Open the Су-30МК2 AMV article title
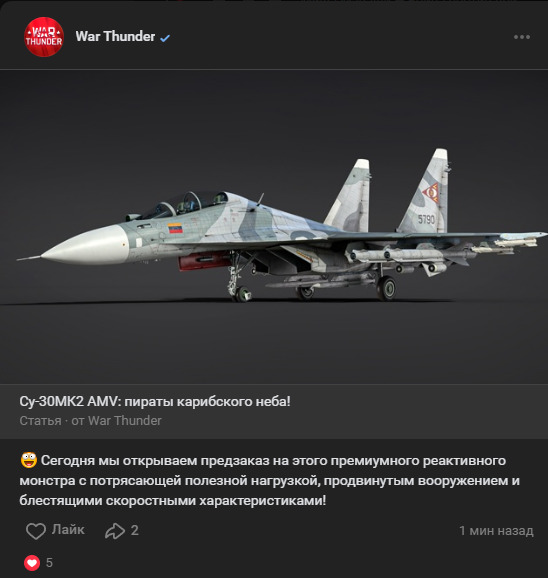Image resolution: width=548 pixels, height=578 pixels. 155,401
